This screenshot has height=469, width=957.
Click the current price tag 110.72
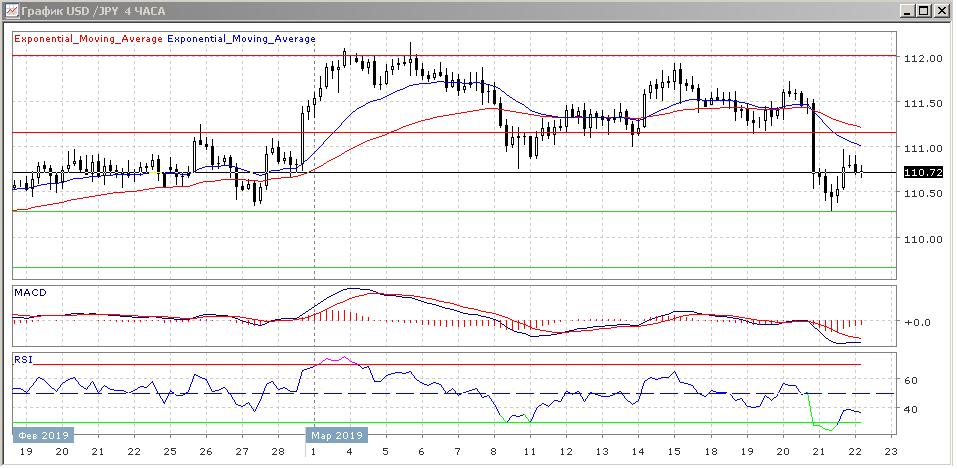tap(922, 173)
